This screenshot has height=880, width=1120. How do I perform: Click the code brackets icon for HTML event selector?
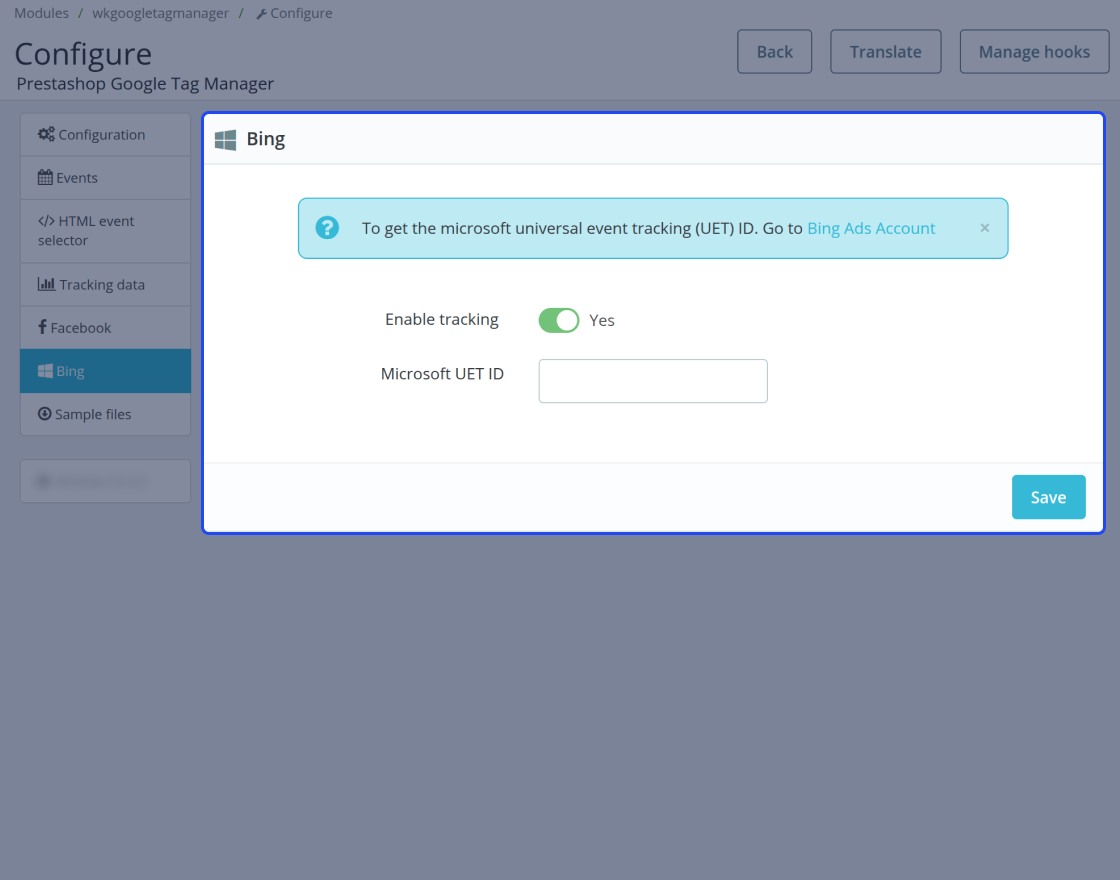46,221
